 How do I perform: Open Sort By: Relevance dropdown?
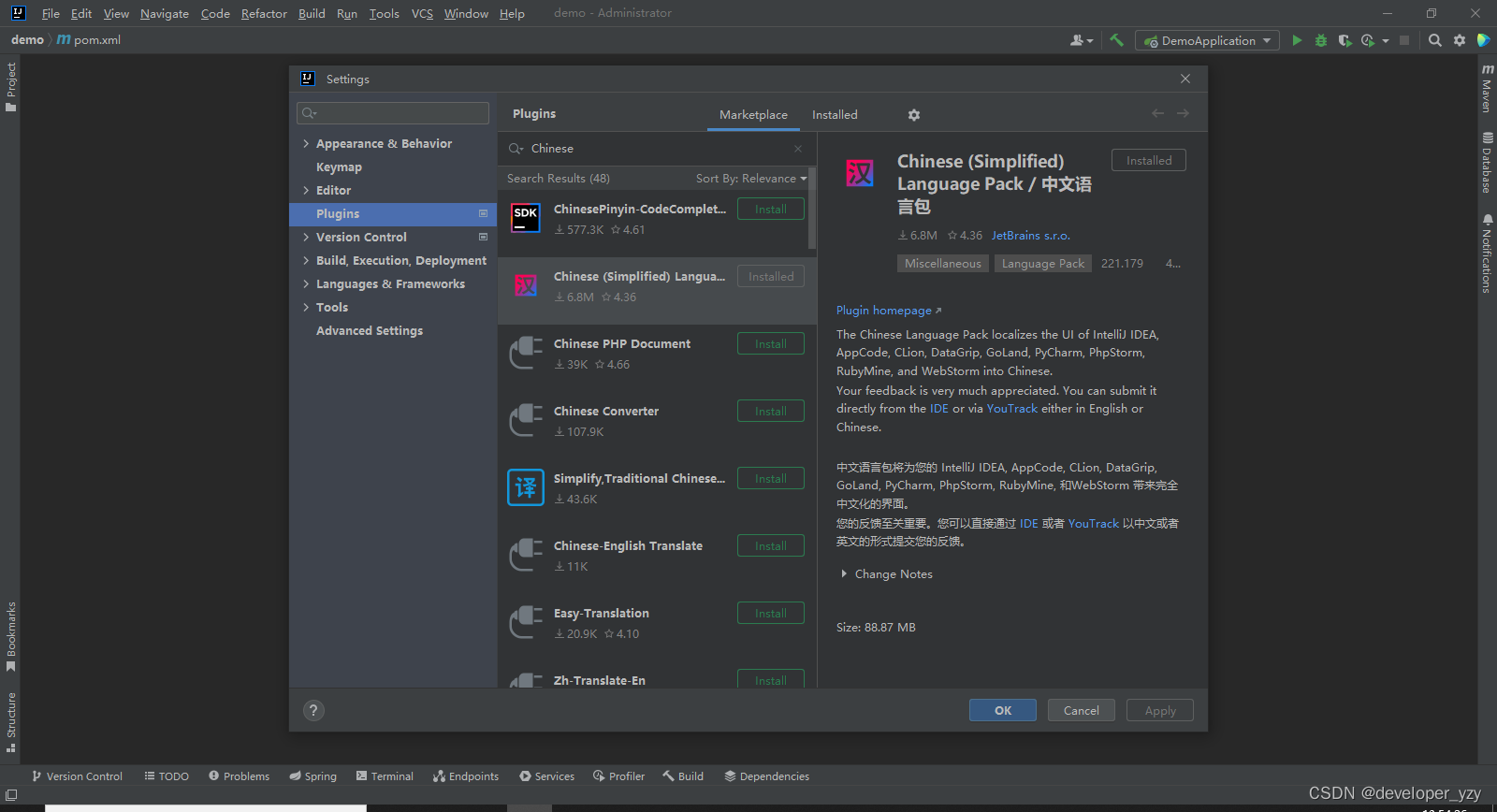751,179
